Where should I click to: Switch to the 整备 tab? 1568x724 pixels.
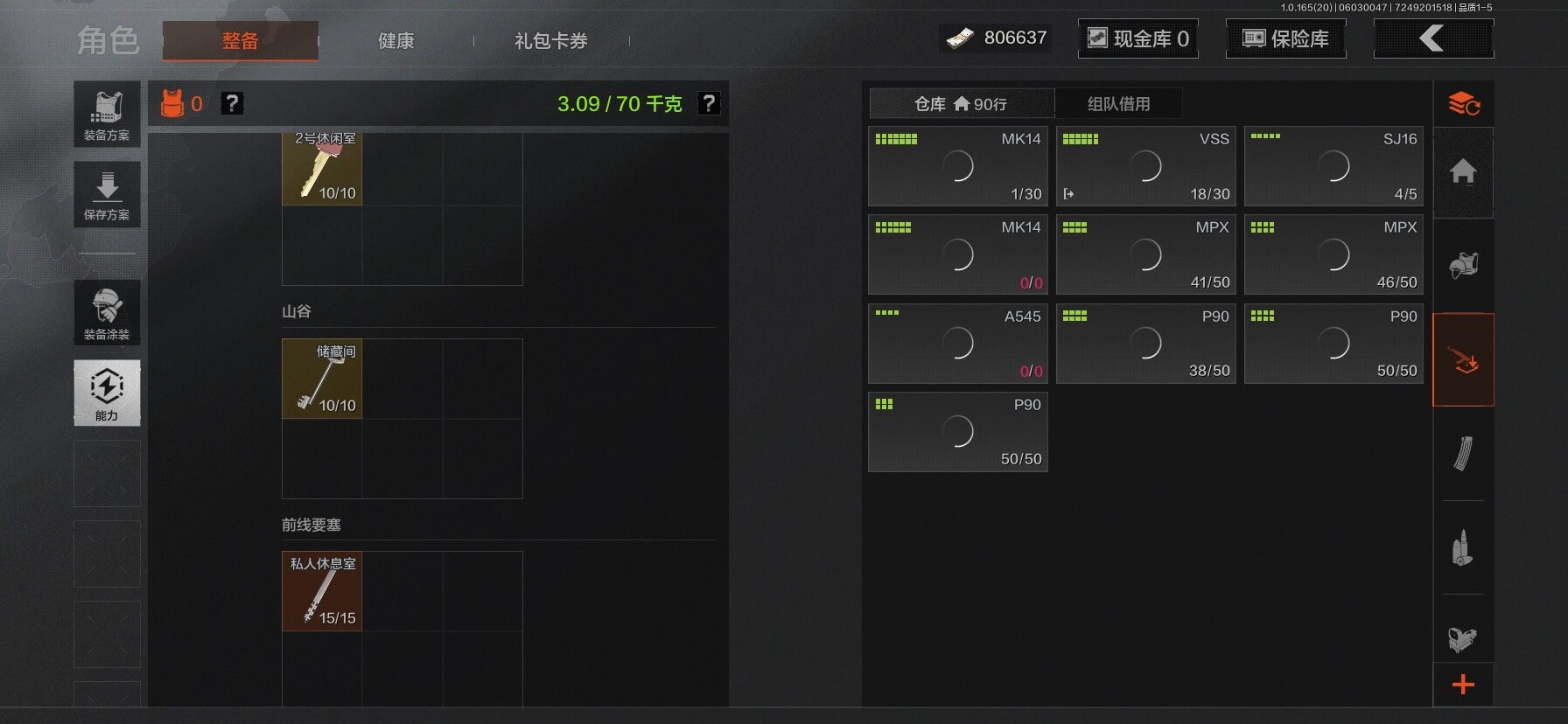point(240,40)
